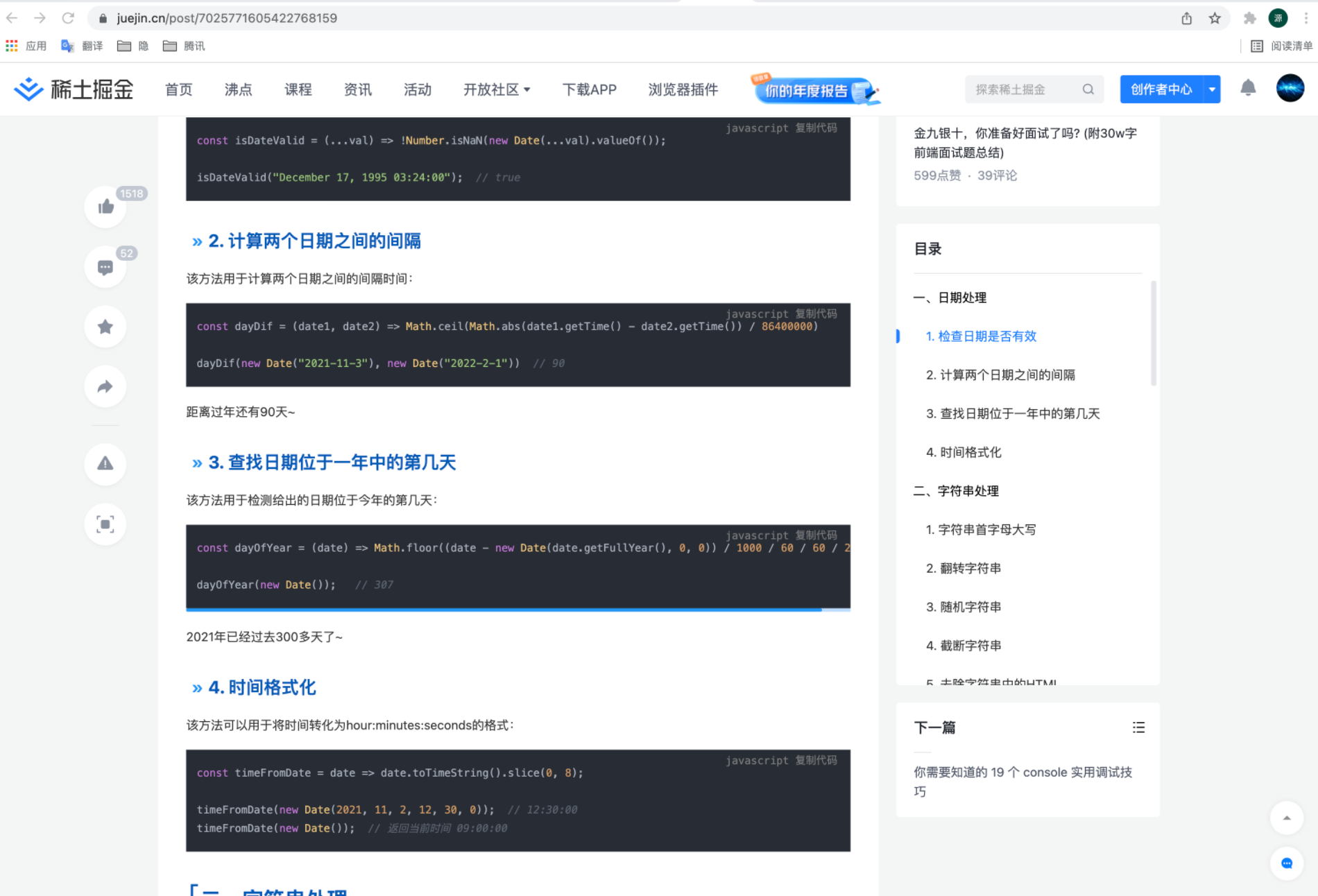Image resolution: width=1318 pixels, height=896 pixels.
Task: Click the 稀土掘金 logo
Action: 73,89
